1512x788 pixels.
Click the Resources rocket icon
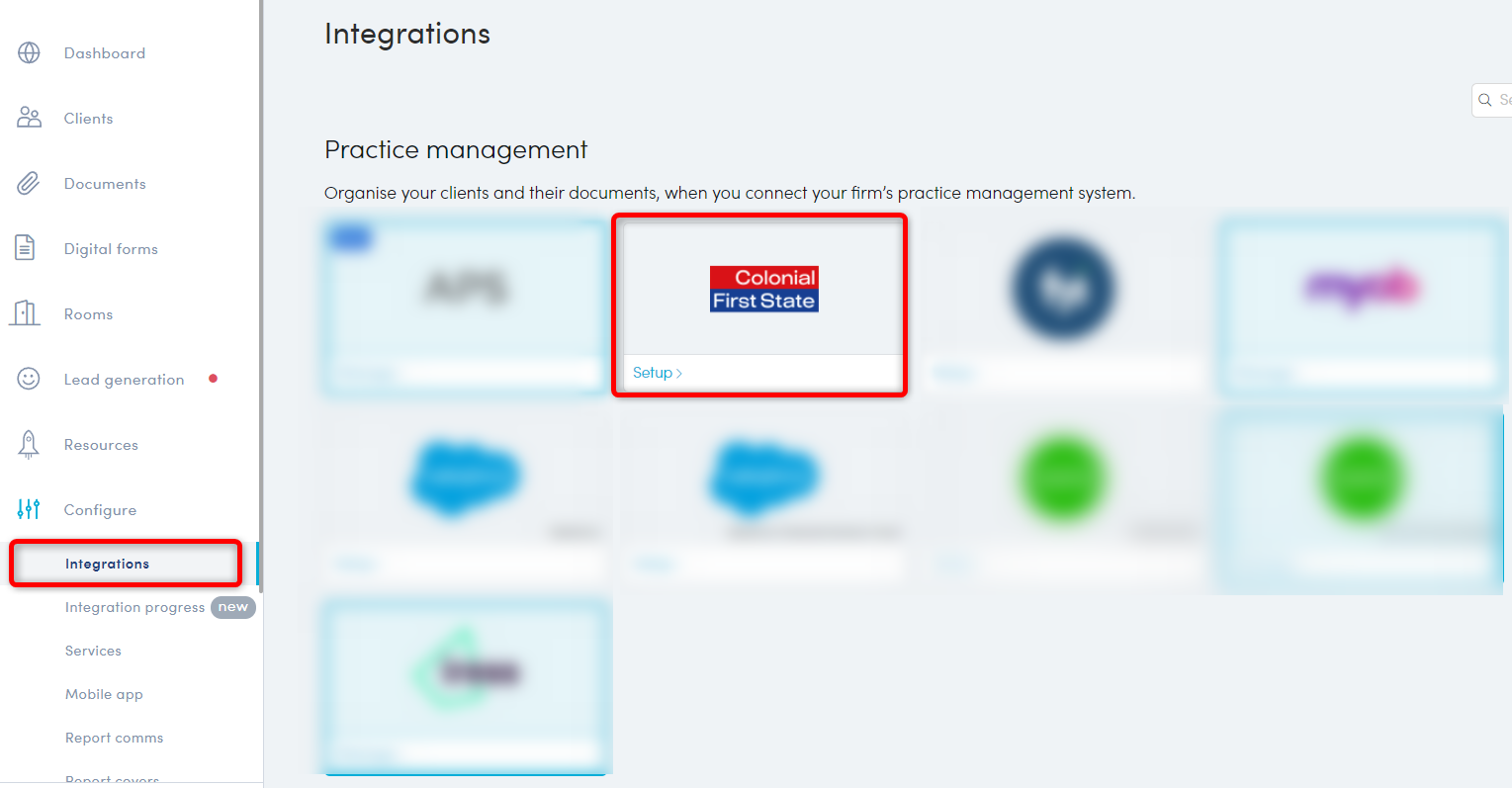pos(29,445)
